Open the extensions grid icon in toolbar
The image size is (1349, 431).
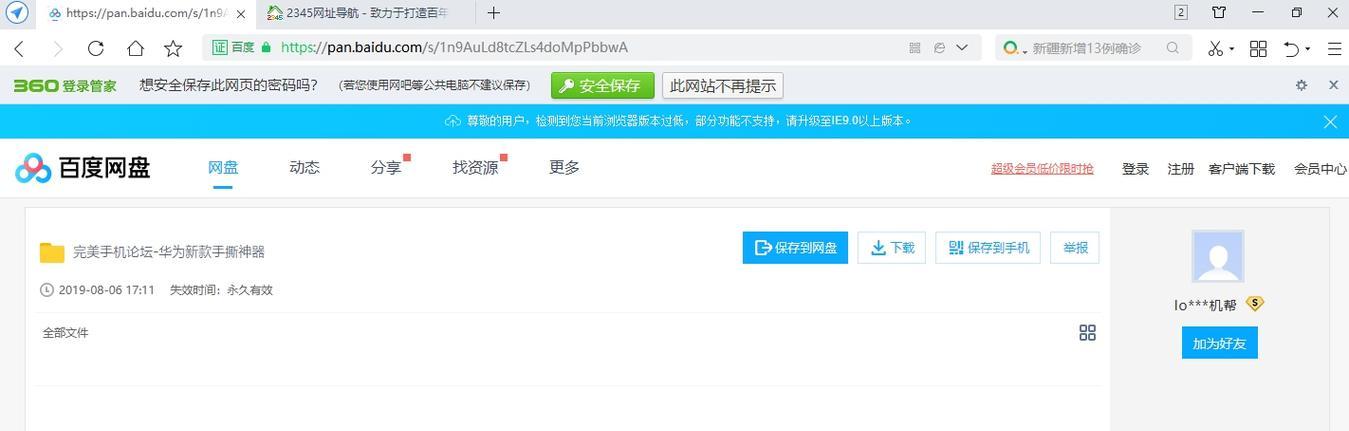click(1258, 48)
